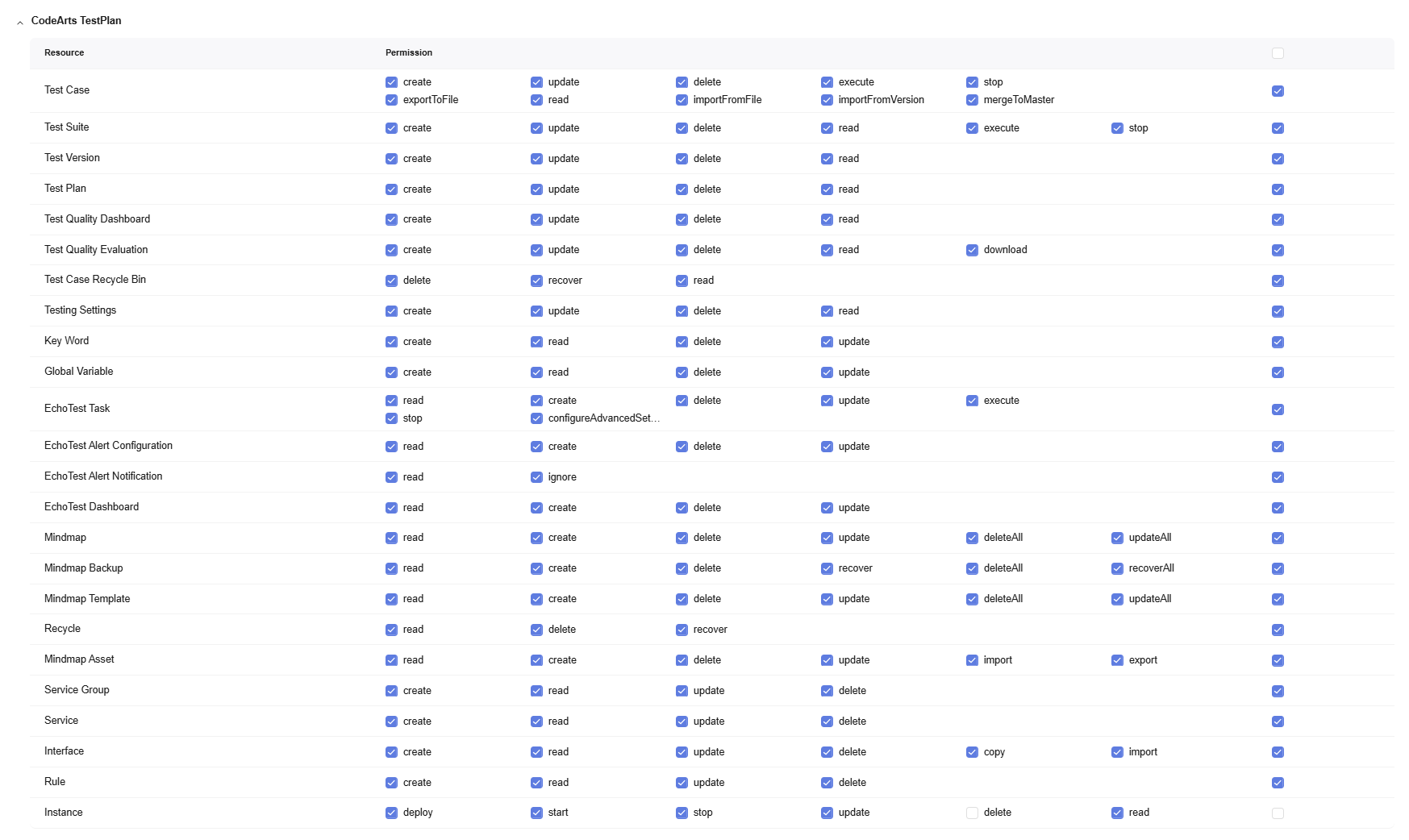Click the Permission column header
The width and height of the screenshot is (1409, 840).
pos(409,53)
